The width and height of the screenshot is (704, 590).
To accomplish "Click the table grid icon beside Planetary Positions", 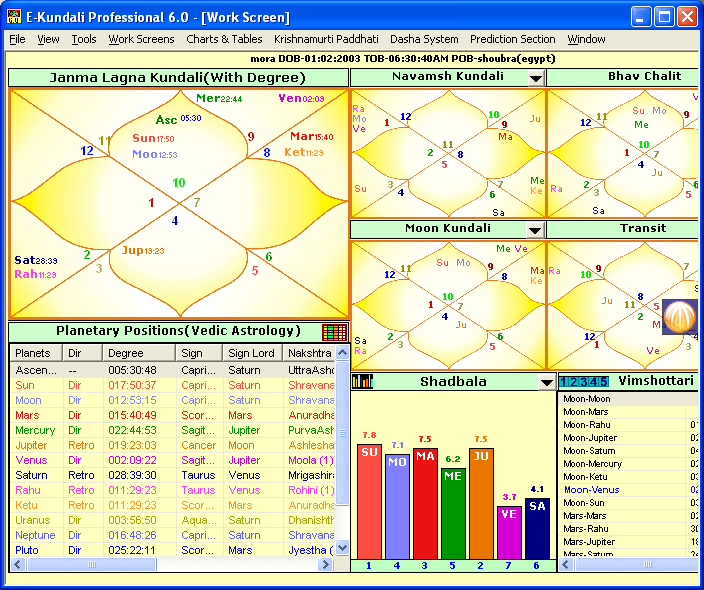I will click(334, 332).
